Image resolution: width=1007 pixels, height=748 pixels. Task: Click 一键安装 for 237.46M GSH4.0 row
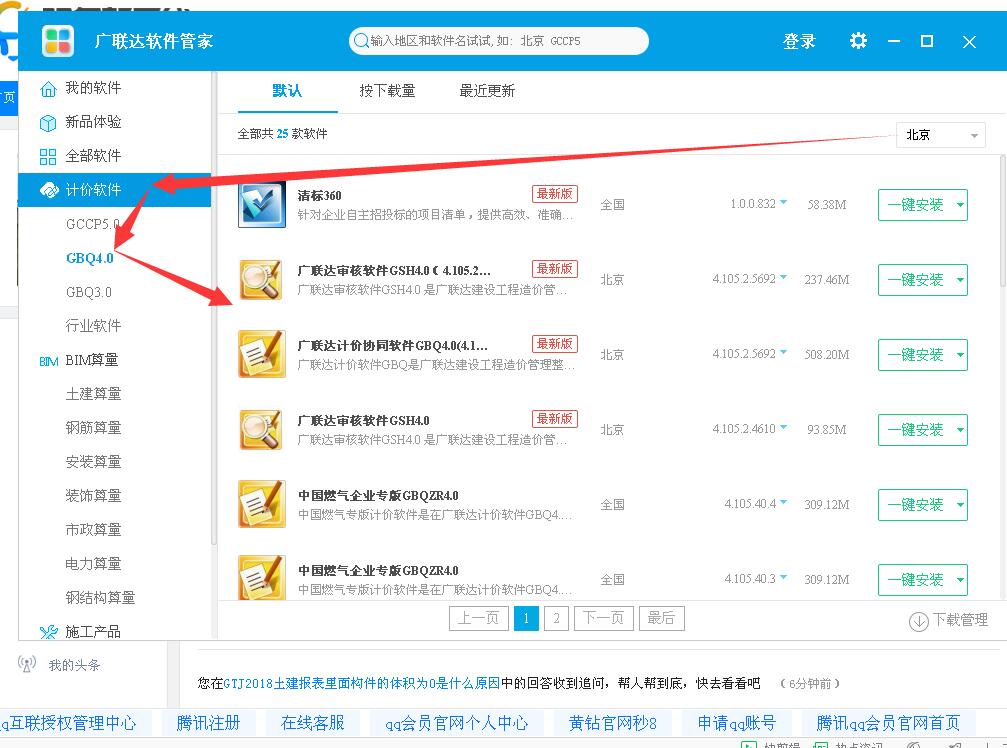coord(916,280)
